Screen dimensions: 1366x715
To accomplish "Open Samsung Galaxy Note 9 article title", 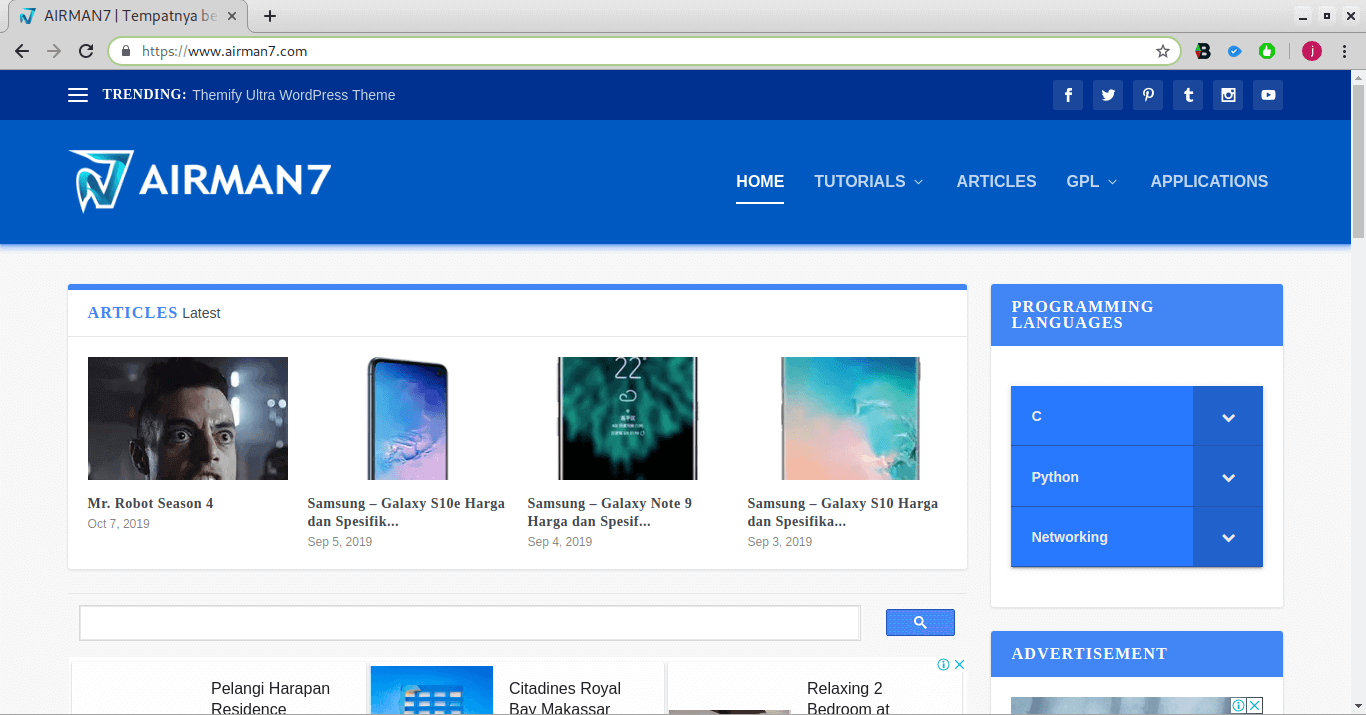I will click(610, 512).
